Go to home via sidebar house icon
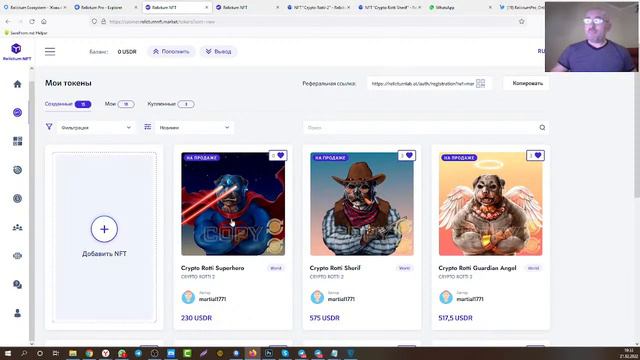The width and height of the screenshot is (640, 360). pos(17,84)
